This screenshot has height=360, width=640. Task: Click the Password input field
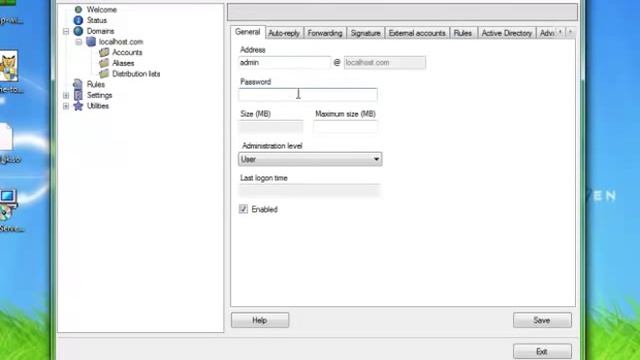pyautogui.click(x=308, y=95)
